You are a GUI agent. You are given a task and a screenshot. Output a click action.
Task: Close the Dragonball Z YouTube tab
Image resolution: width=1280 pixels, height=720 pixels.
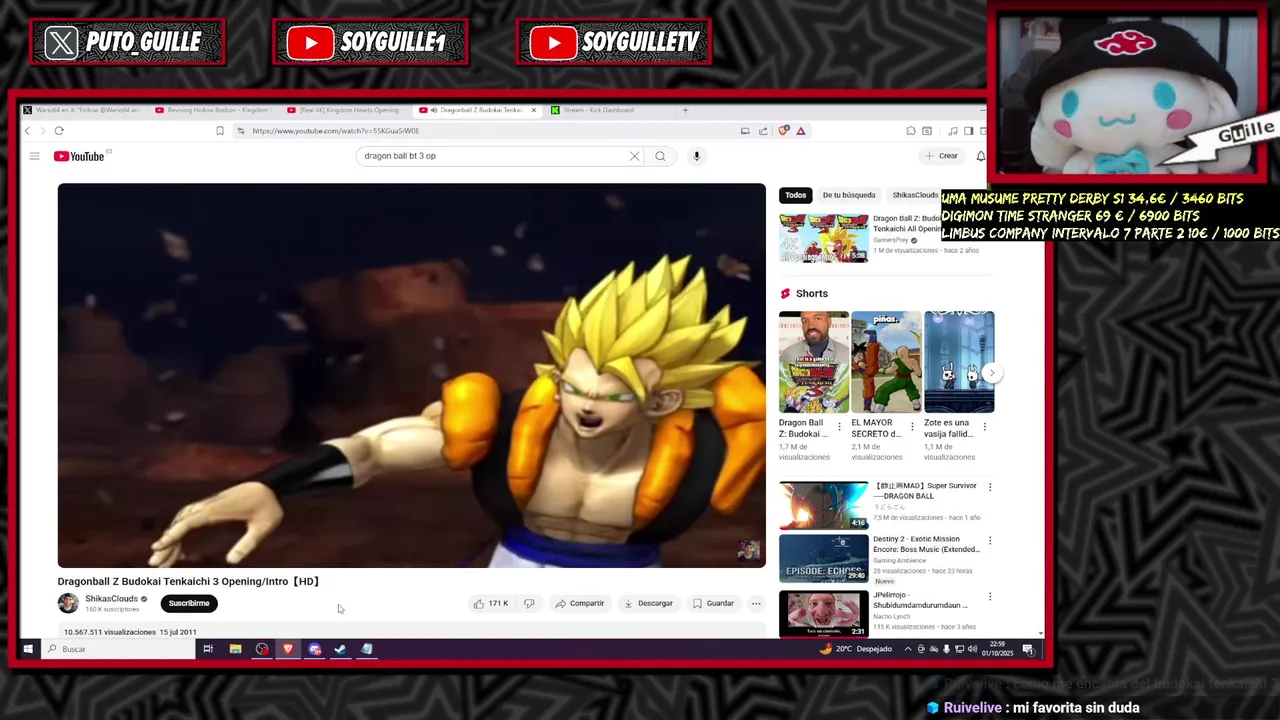(x=533, y=110)
